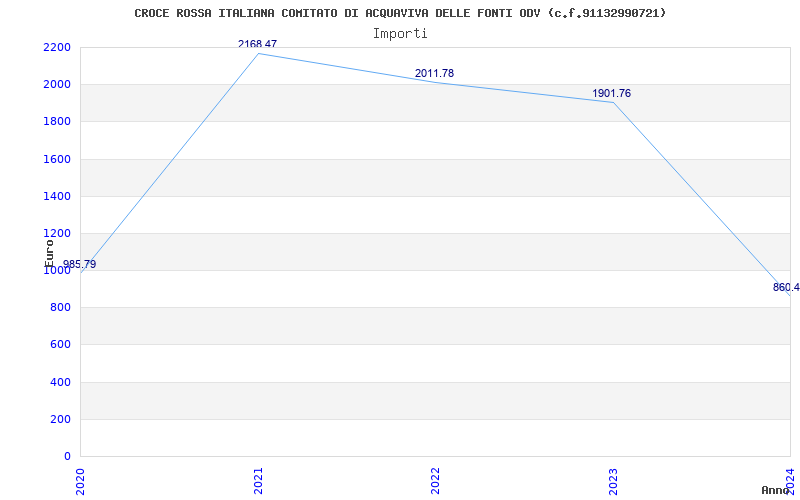Click the chart title CROCE ROSSA ITALIANA COMITATO

pyautogui.click(x=400, y=13)
